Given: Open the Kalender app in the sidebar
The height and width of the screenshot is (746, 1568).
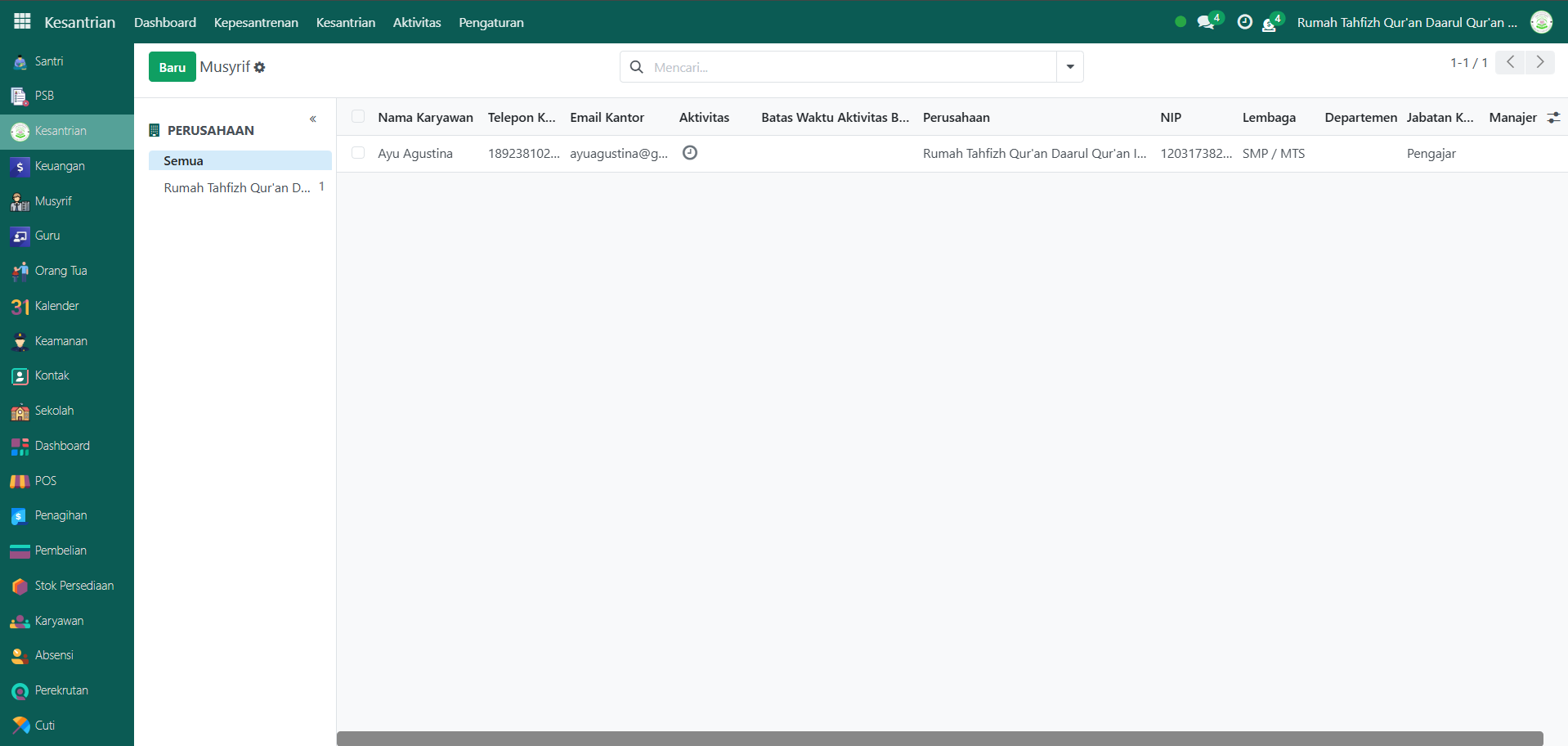Looking at the screenshot, I should pyautogui.click(x=56, y=306).
